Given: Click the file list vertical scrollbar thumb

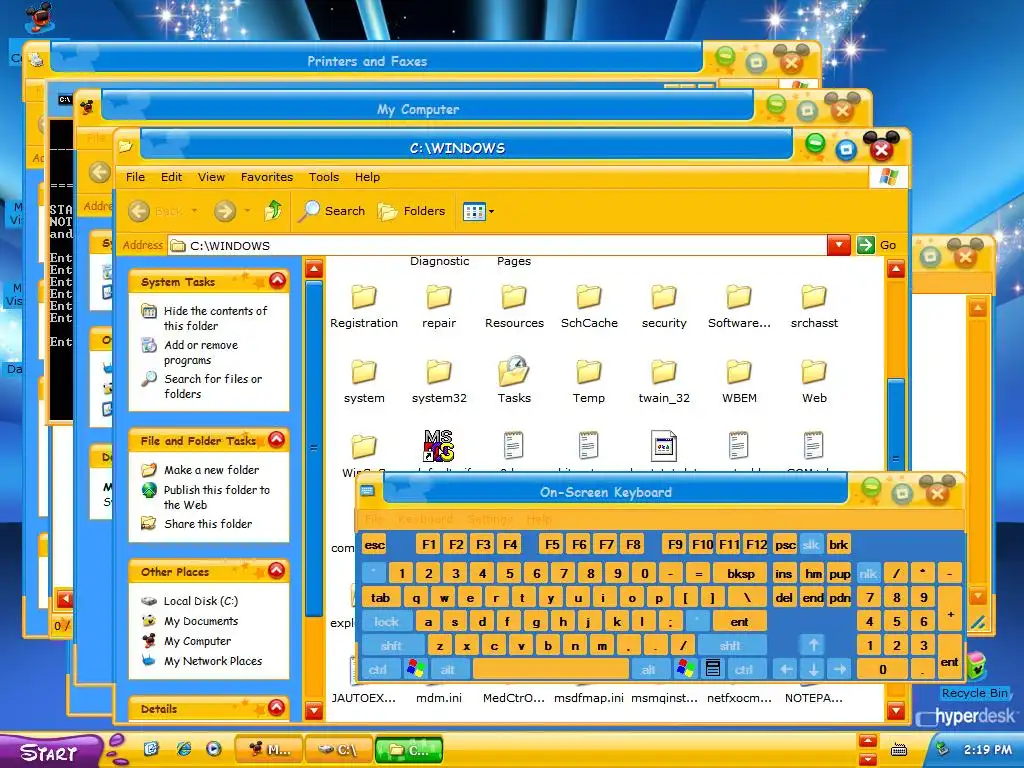Looking at the screenshot, I should coord(896,423).
